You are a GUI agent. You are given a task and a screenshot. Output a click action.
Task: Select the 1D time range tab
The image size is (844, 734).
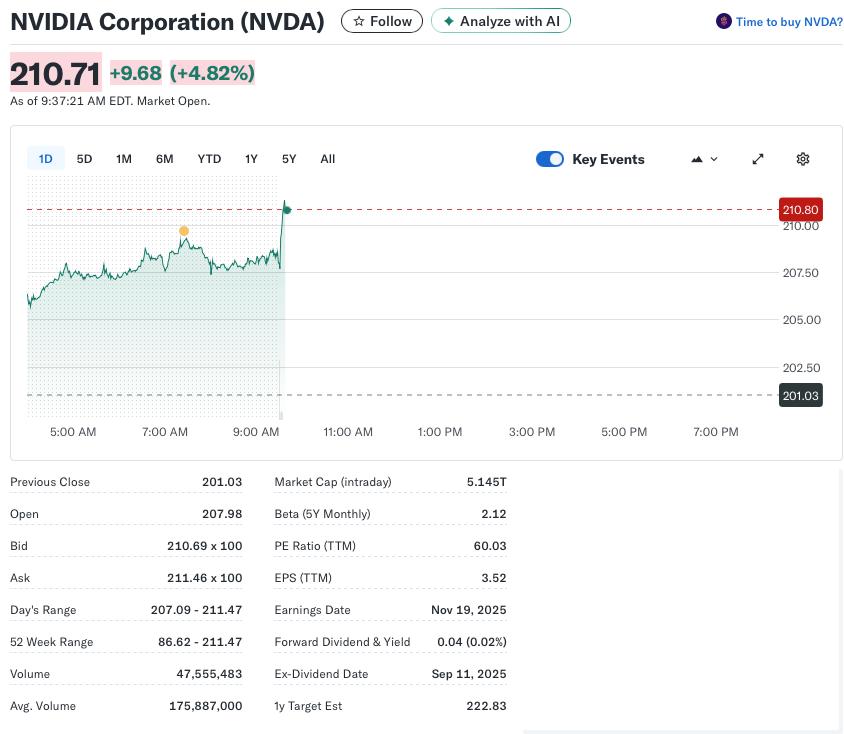tap(46, 159)
